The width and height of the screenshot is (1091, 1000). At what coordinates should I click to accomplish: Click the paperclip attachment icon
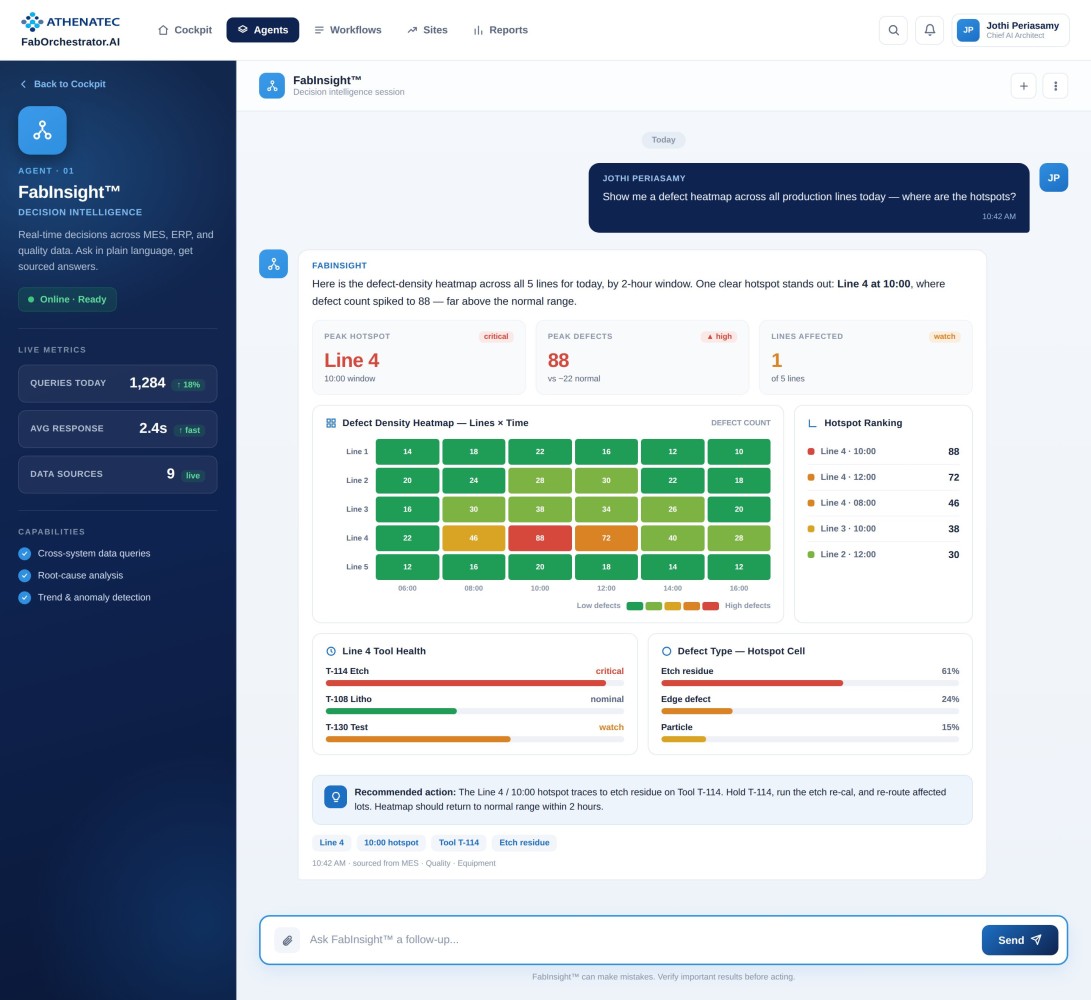287,940
